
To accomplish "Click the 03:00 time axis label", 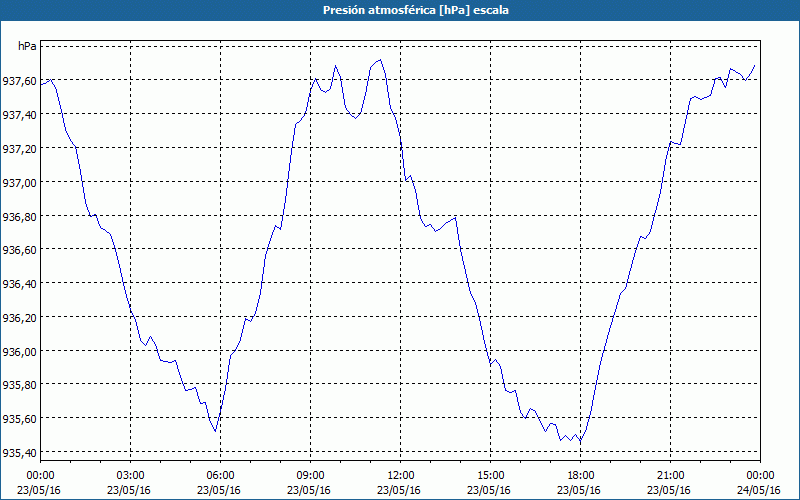I will click(x=130, y=475).
